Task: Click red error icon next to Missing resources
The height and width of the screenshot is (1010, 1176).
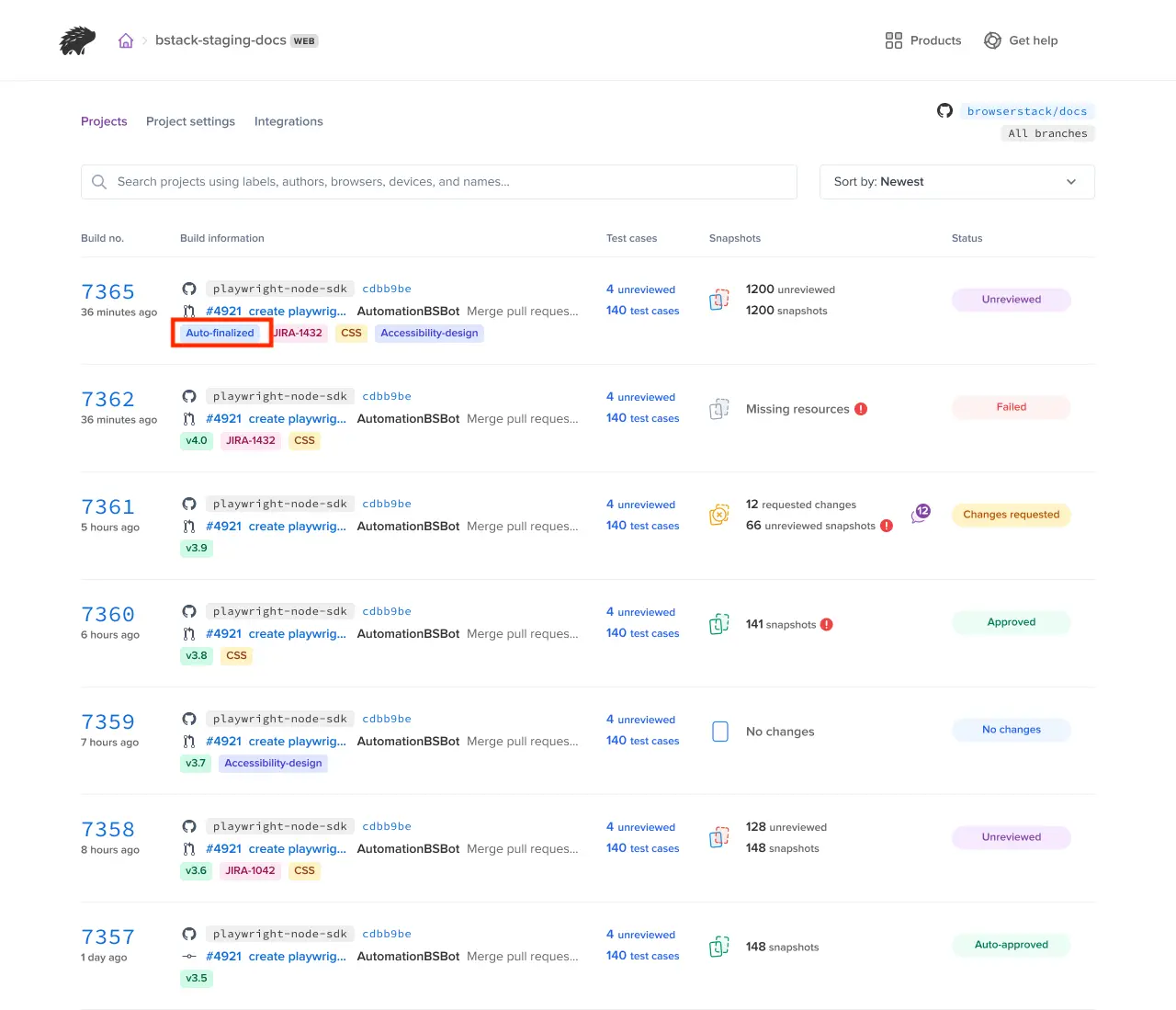Action: (x=861, y=409)
